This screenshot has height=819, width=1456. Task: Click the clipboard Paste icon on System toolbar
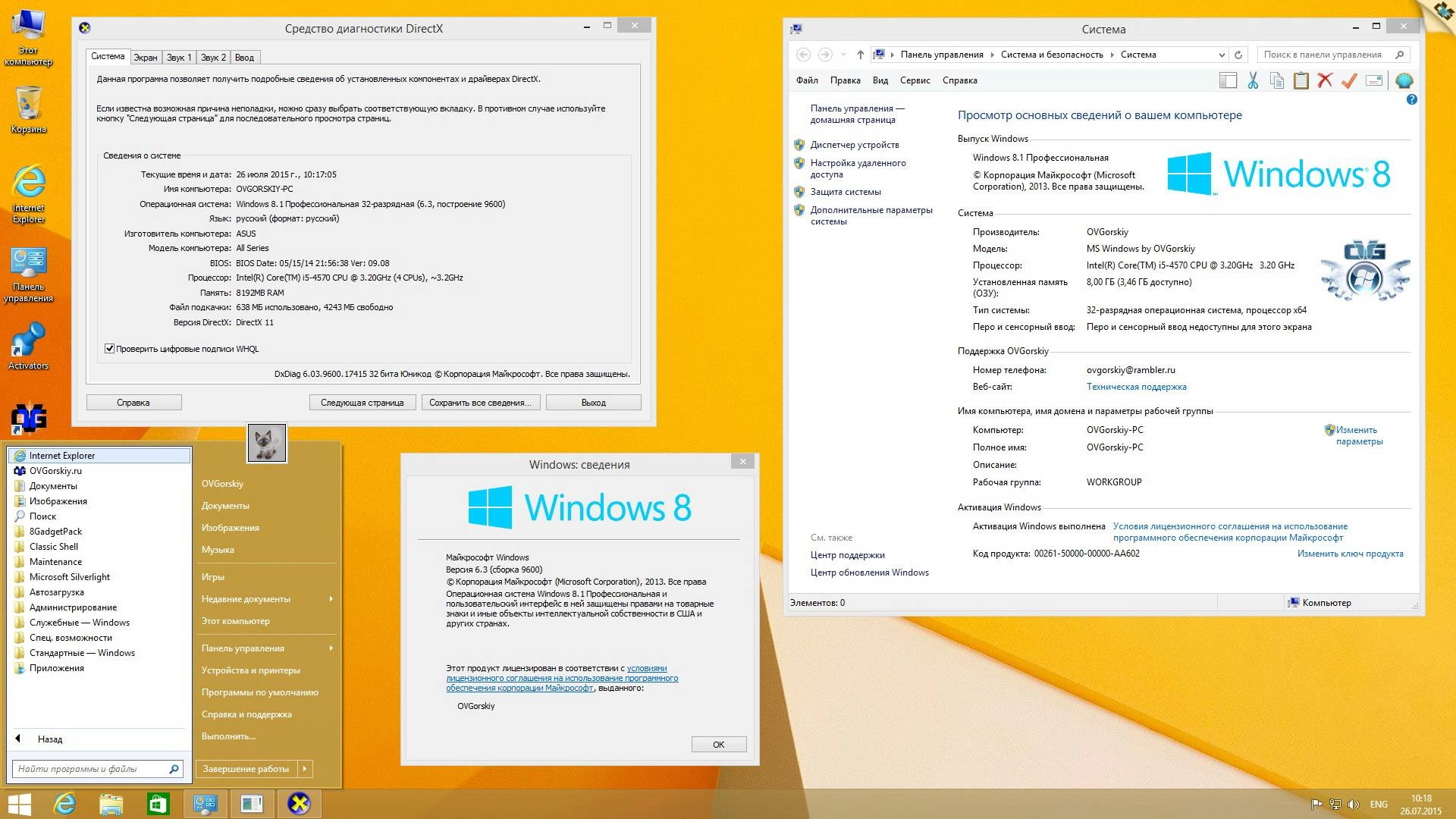[1301, 80]
